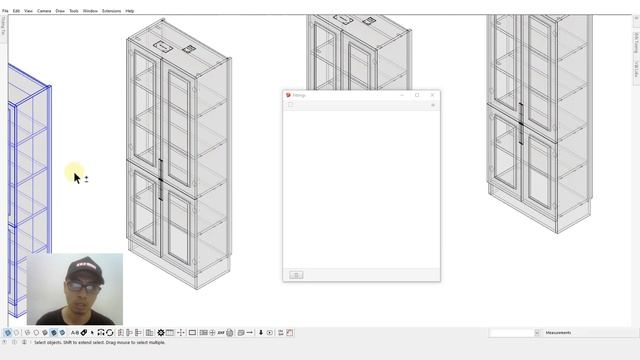Open the Edit menu
Viewport: 640px width, 360px height.
16,11
